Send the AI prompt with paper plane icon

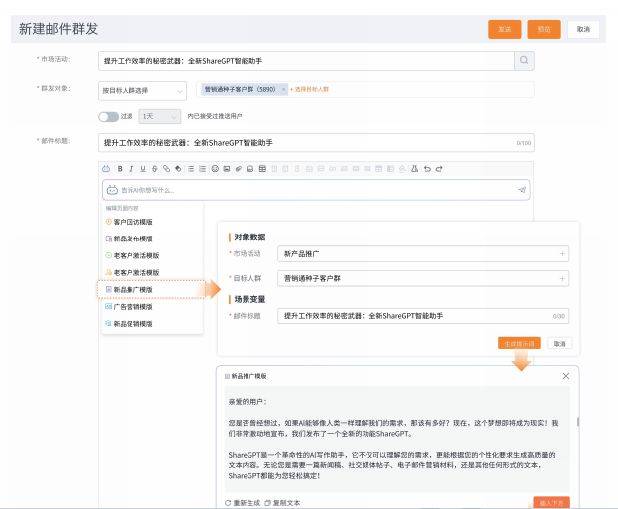click(x=522, y=190)
